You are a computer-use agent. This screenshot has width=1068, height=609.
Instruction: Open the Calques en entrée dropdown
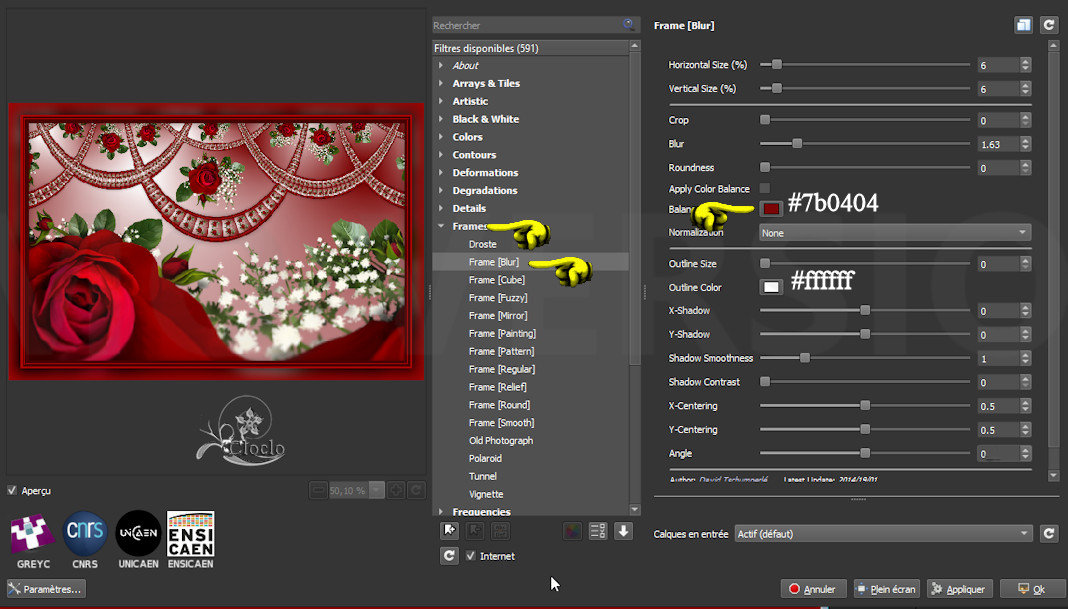[x=882, y=534]
